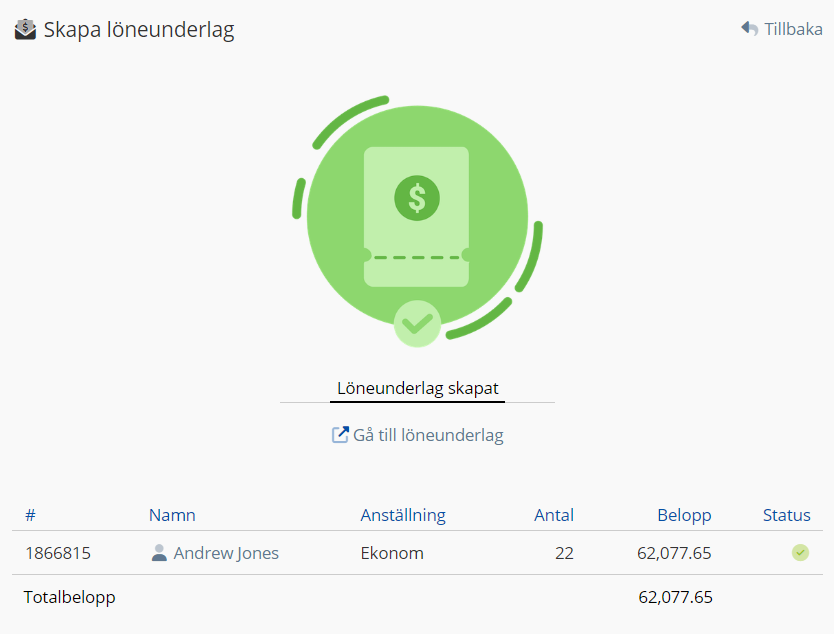This screenshot has height=634, width=834.
Task: Select payroll ID 1866815 in table
Action: 58,553
